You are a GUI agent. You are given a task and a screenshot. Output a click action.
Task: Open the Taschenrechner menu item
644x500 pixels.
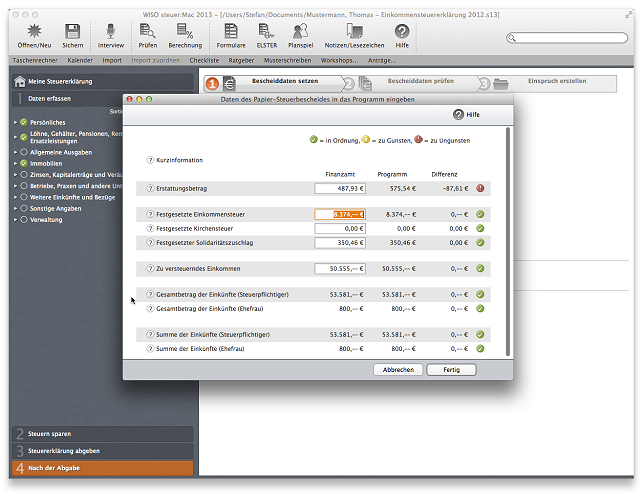(34, 60)
